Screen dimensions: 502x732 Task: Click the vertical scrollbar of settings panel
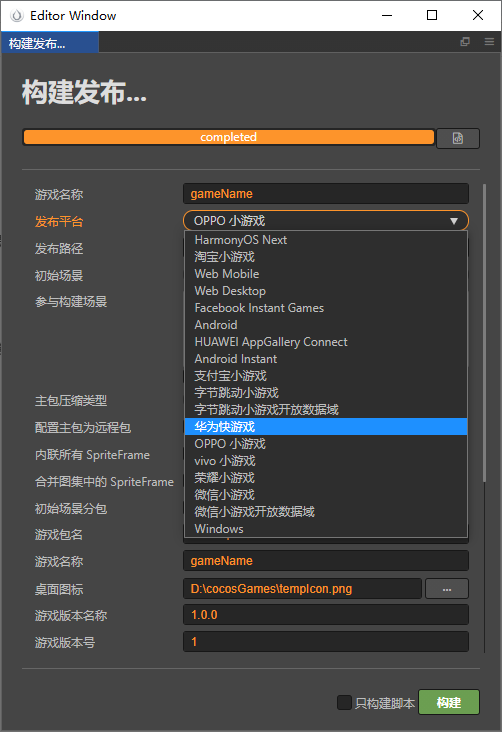point(484,332)
